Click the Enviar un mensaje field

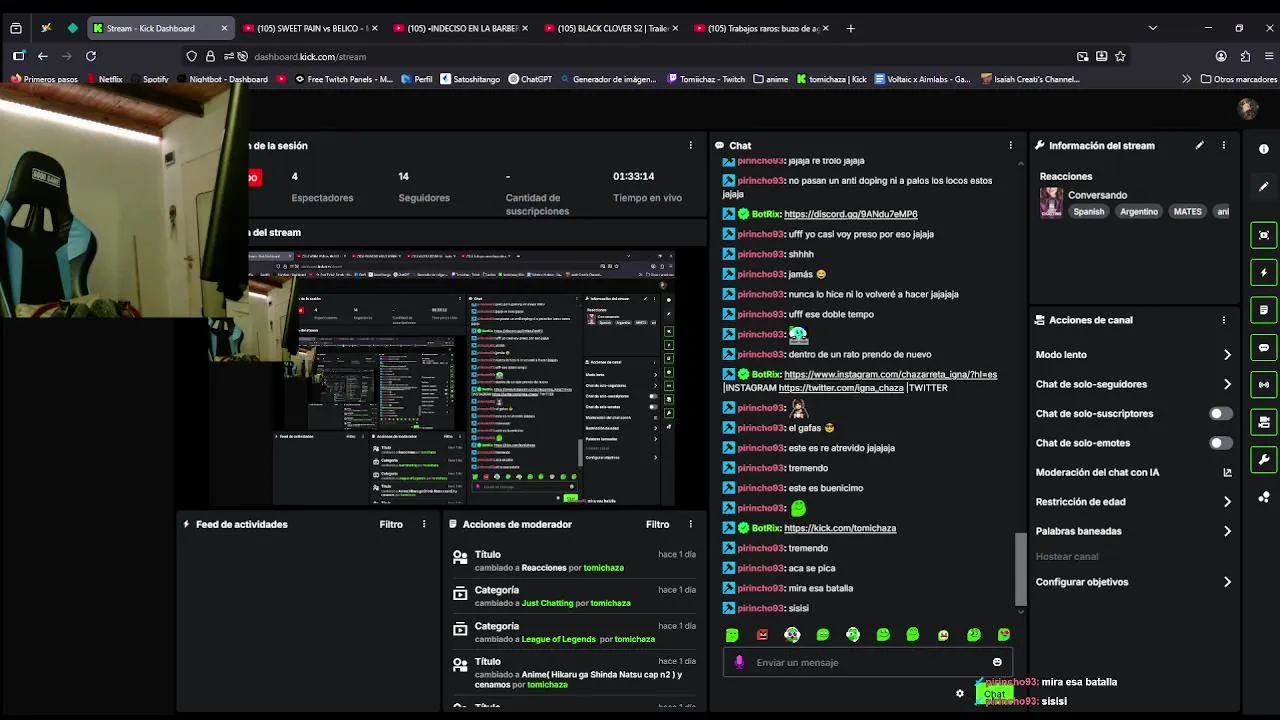click(868, 662)
